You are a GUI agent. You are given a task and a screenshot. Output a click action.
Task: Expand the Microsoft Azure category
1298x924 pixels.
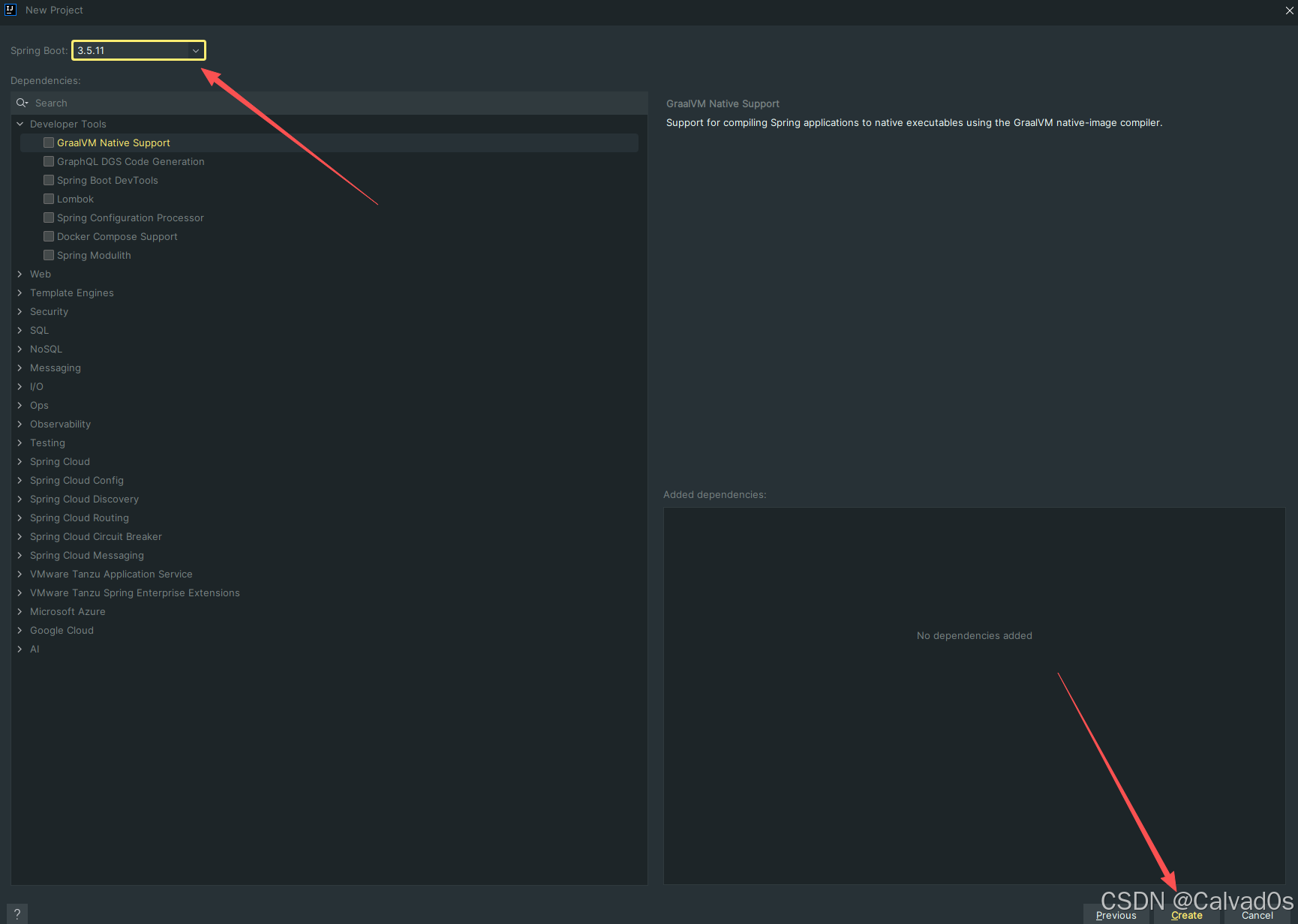[20, 611]
